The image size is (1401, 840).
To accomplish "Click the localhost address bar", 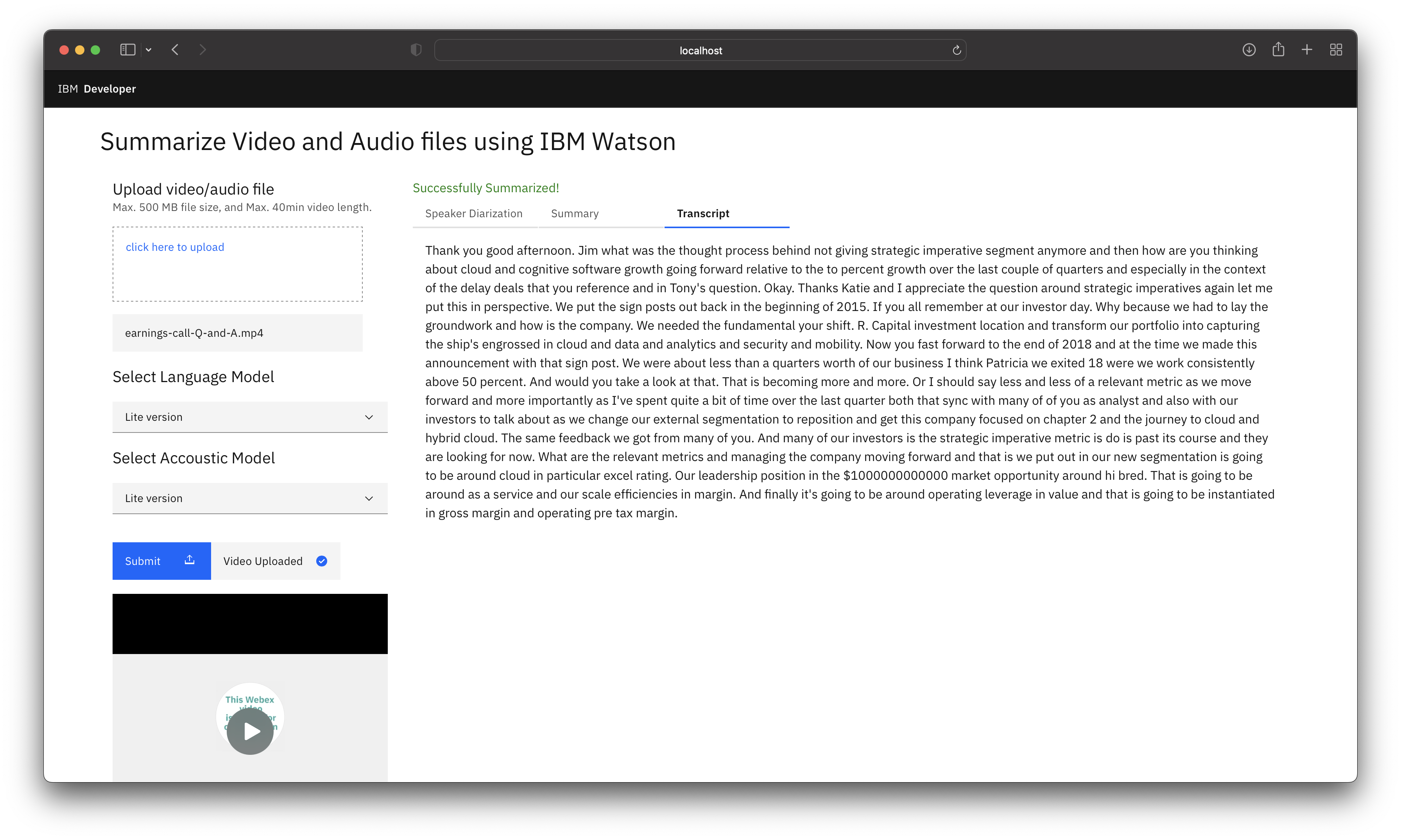I will (700, 50).
